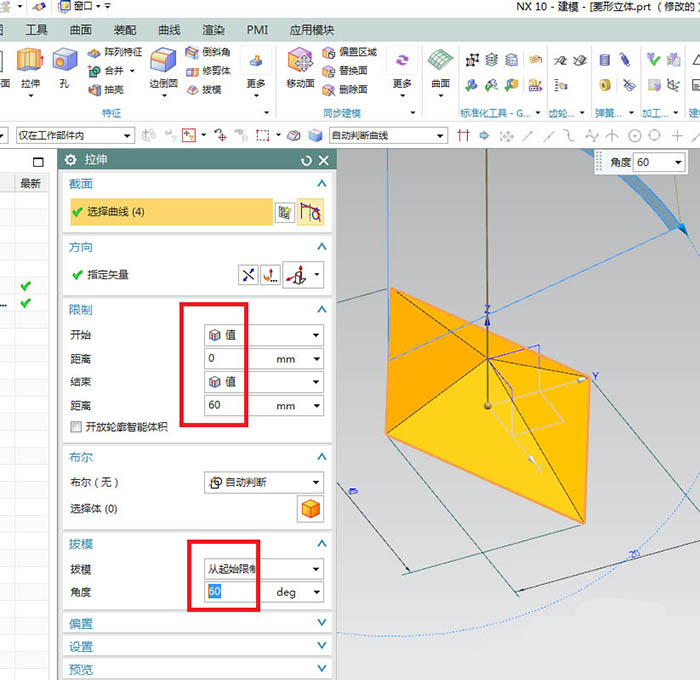Viewport: 700px width, 680px height.
Task: Reset the 拉伸 dialog with reset icon
Action: point(306,160)
